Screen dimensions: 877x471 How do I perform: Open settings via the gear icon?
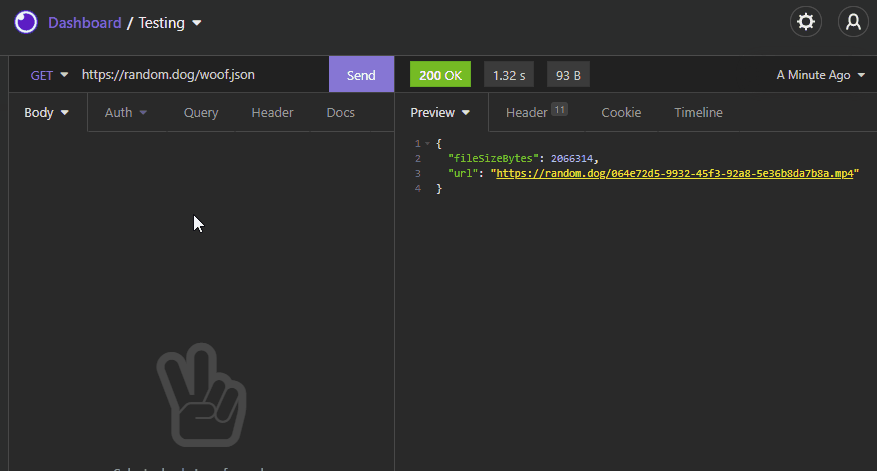click(x=805, y=22)
